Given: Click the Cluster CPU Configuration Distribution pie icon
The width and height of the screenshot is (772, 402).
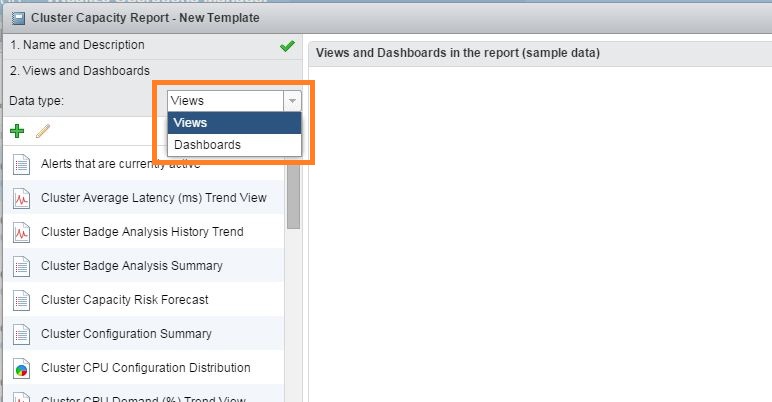Looking at the screenshot, I should point(22,368).
